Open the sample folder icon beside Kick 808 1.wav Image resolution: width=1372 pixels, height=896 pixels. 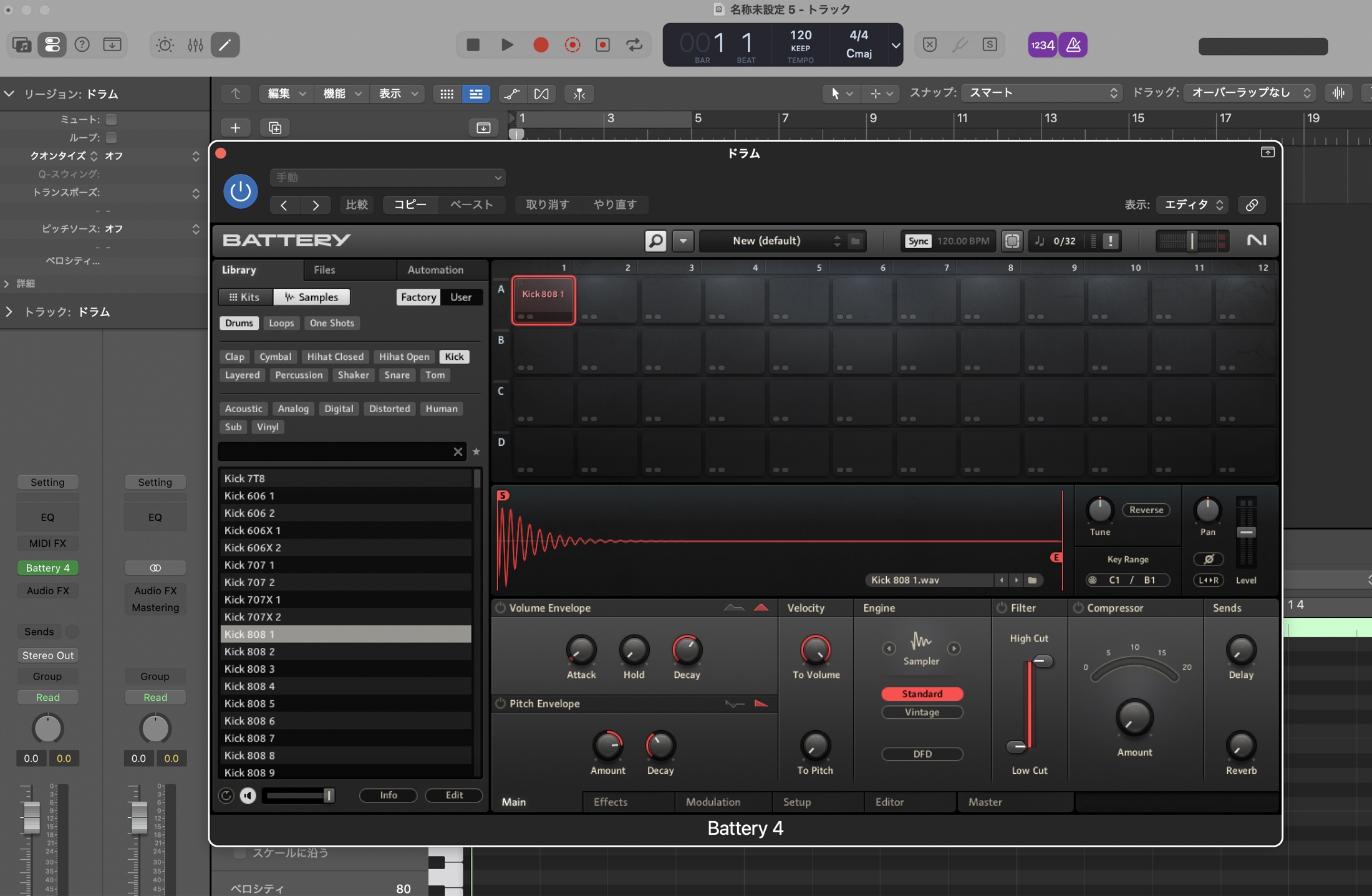pyautogui.click(x=1033, y=580)
